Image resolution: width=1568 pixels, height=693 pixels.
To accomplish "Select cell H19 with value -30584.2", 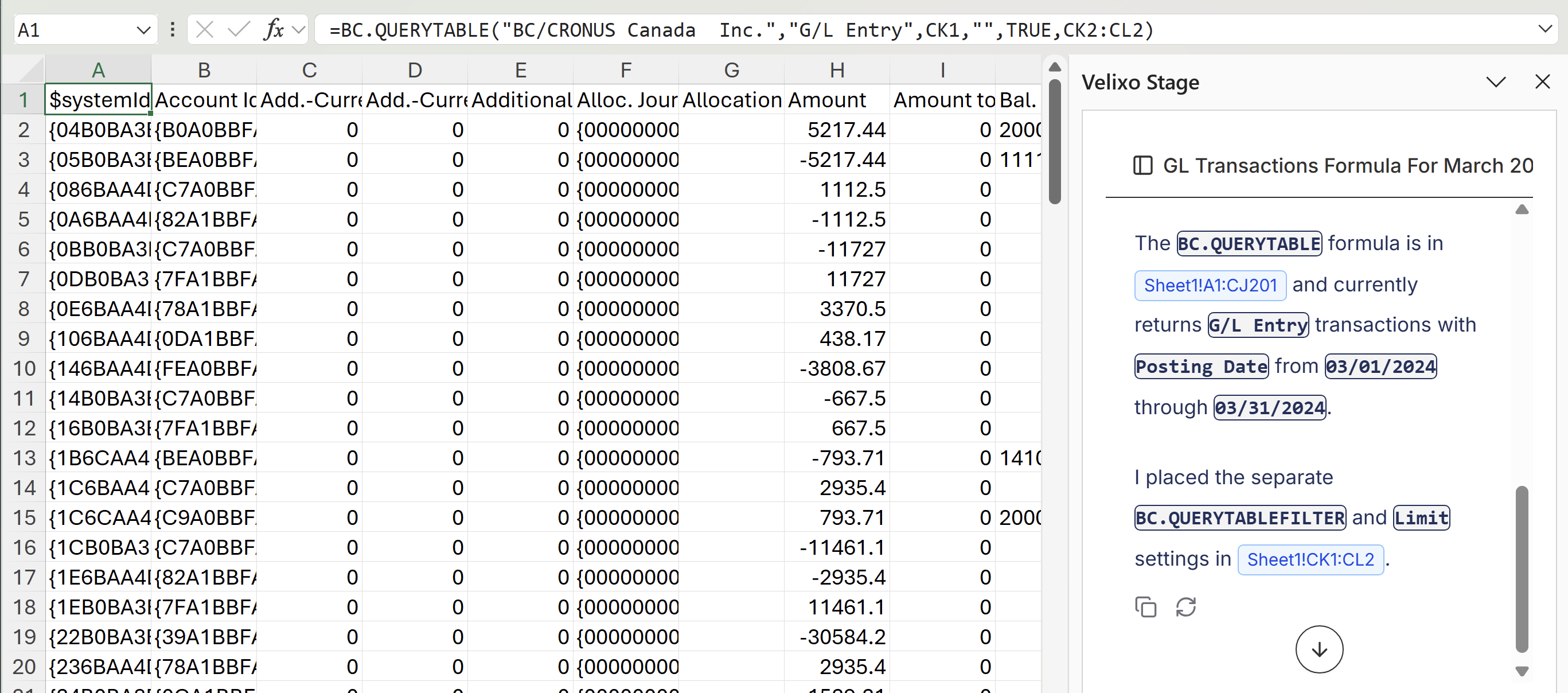I will (837, 636).
